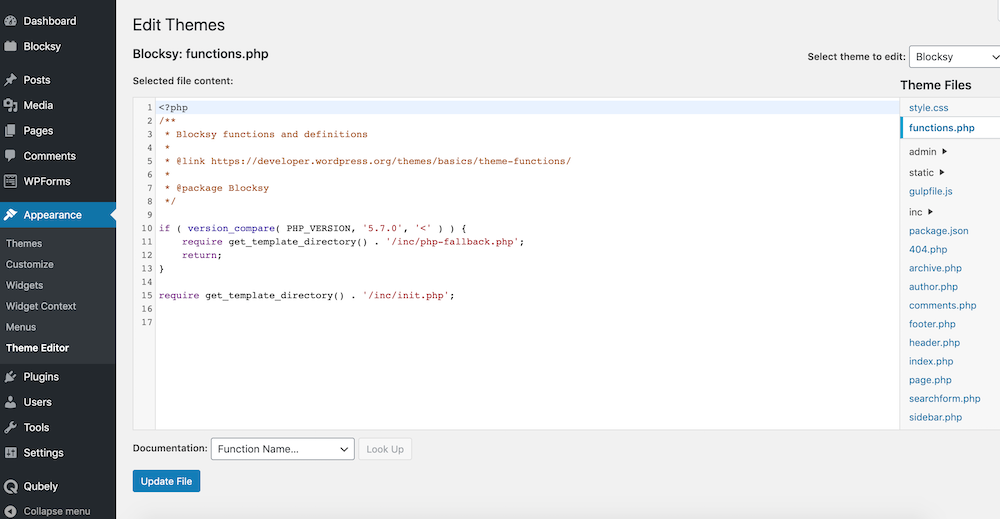Open page.php theme file

point(930,380)
